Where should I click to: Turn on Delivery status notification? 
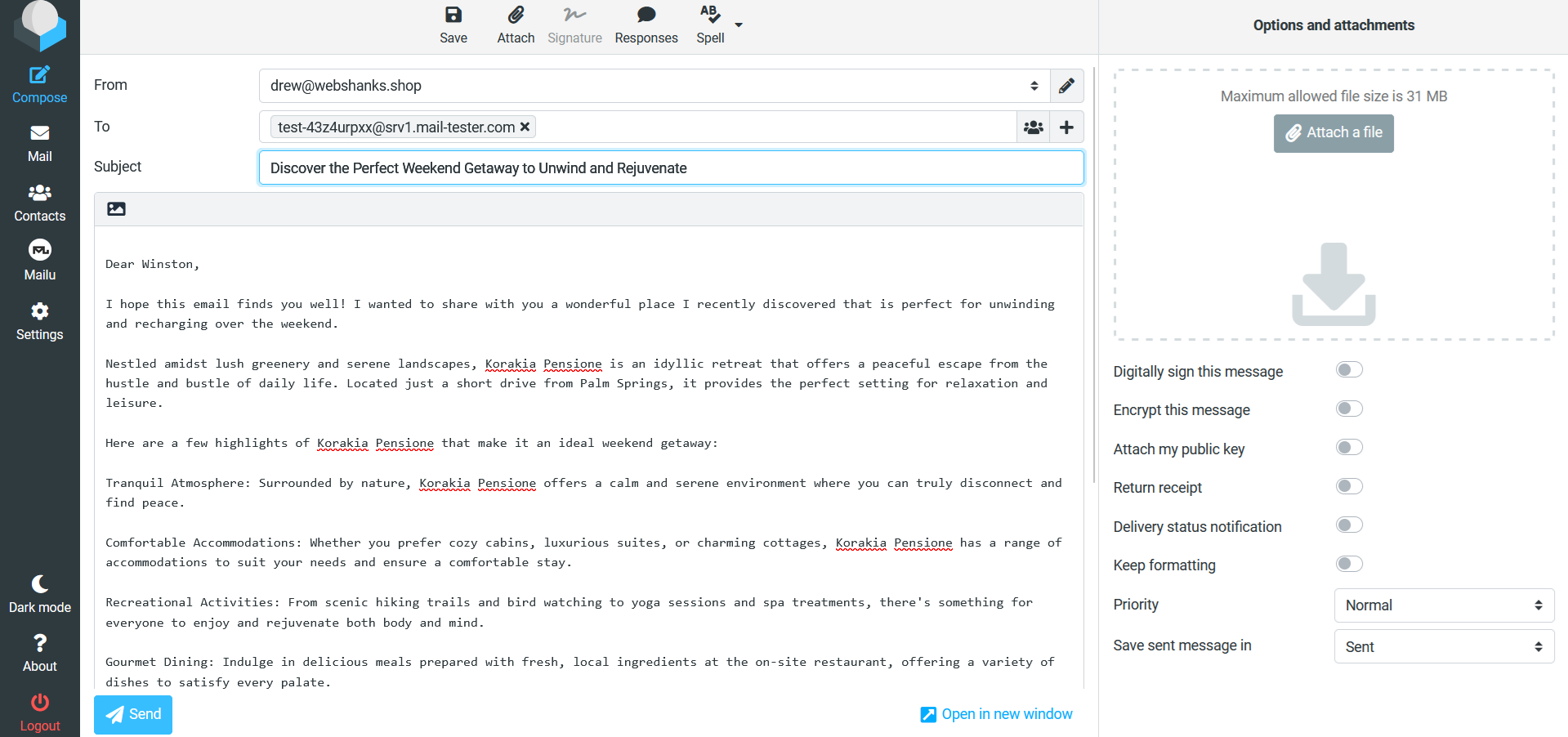coord(1349,525)
